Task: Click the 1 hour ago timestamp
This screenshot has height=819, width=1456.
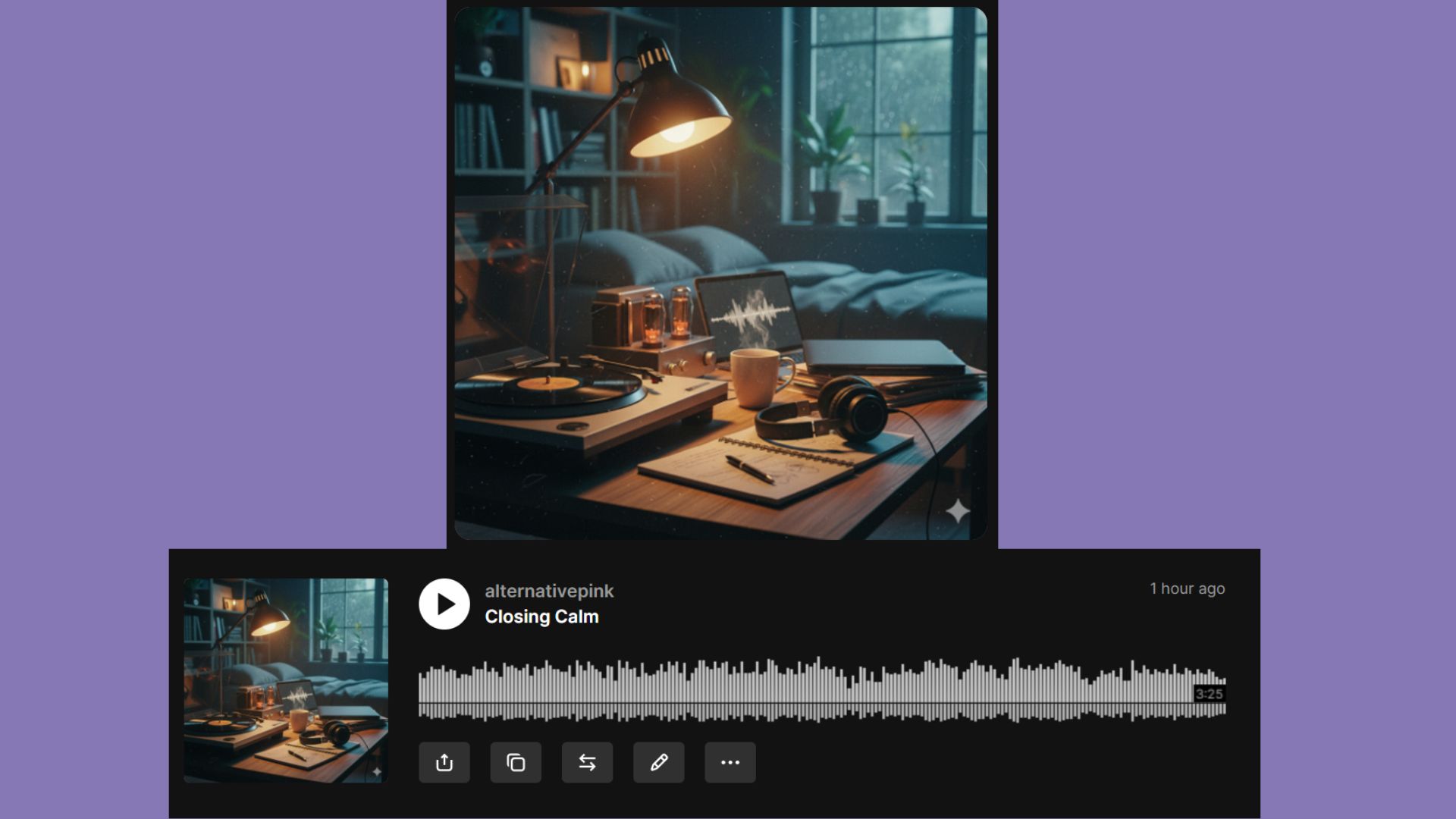Action: pos(1187,588)
